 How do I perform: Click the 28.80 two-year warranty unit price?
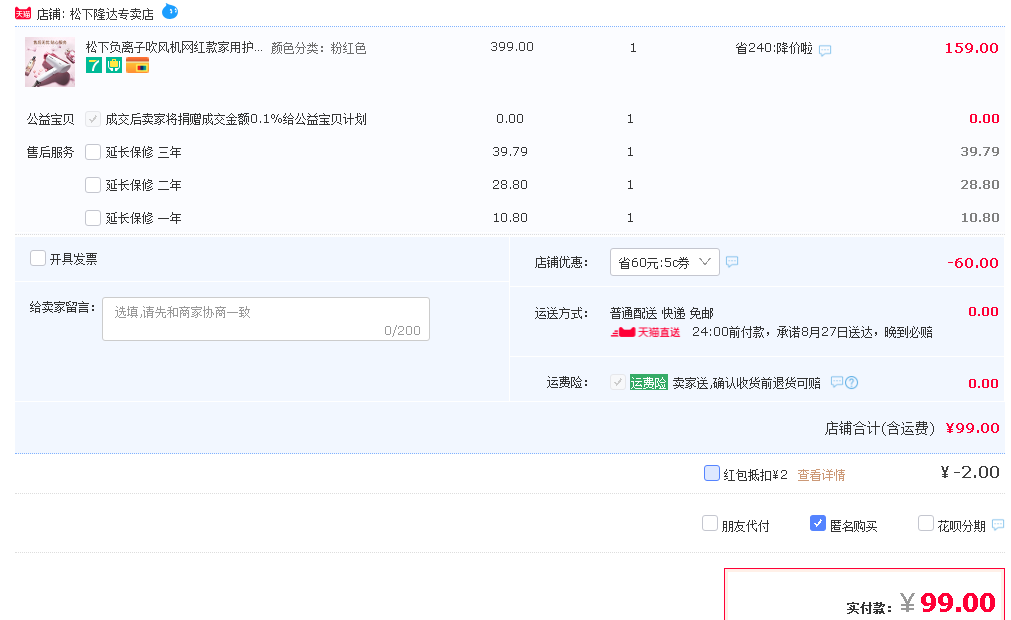tap(510, 184)
